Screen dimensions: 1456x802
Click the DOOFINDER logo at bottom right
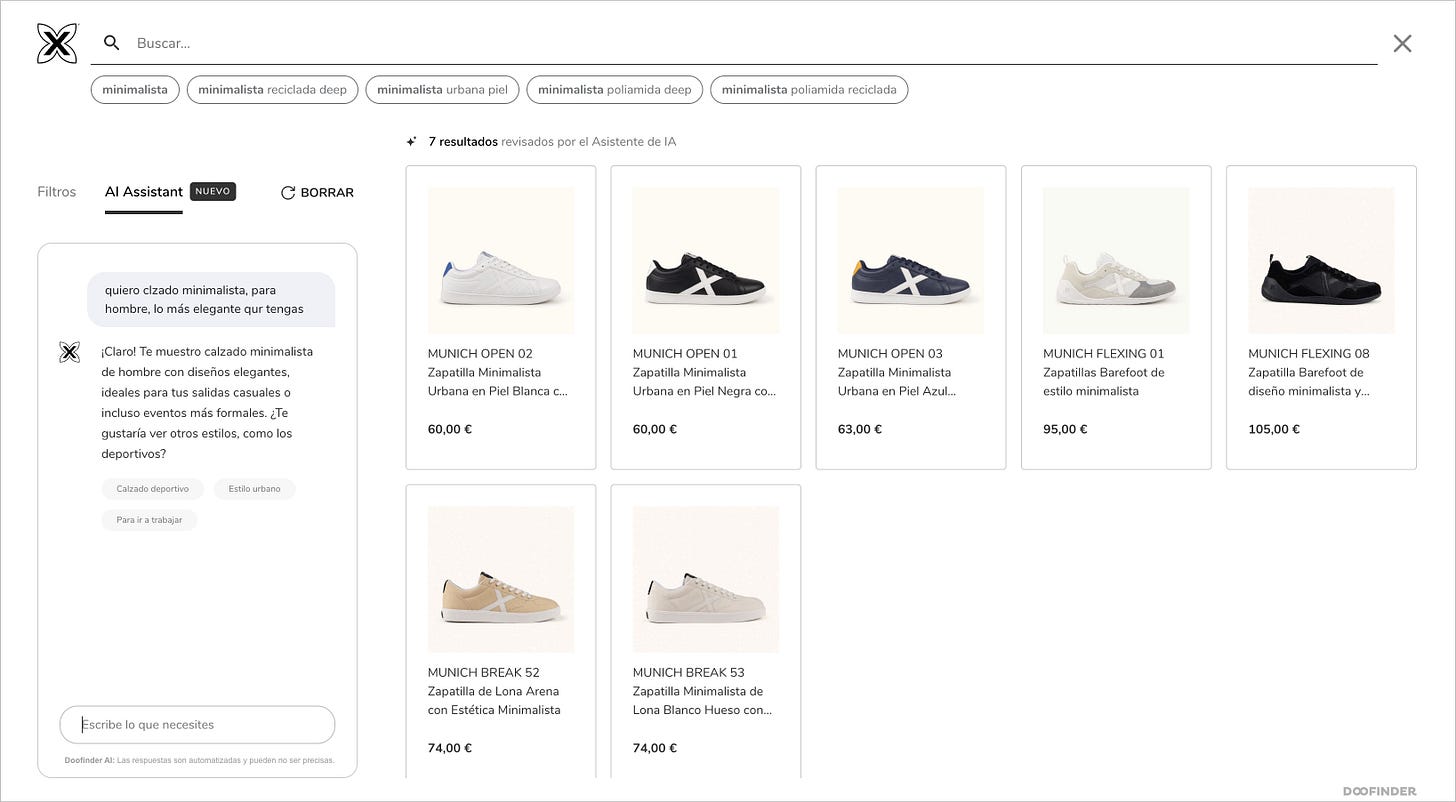coord(1379,791)
